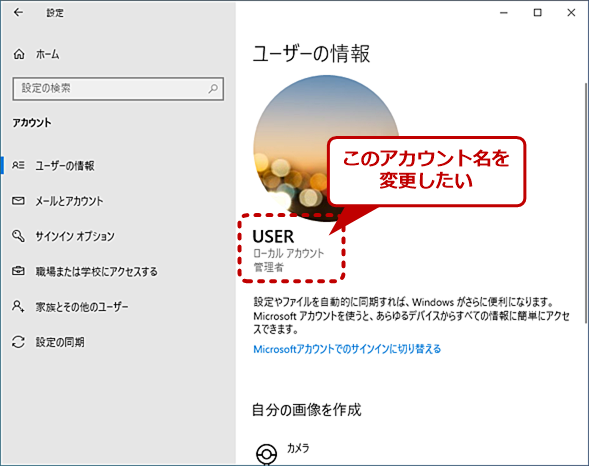Click the ローカル アカウント text
This screenshot has height=466, width=589.
coord(288,253)
